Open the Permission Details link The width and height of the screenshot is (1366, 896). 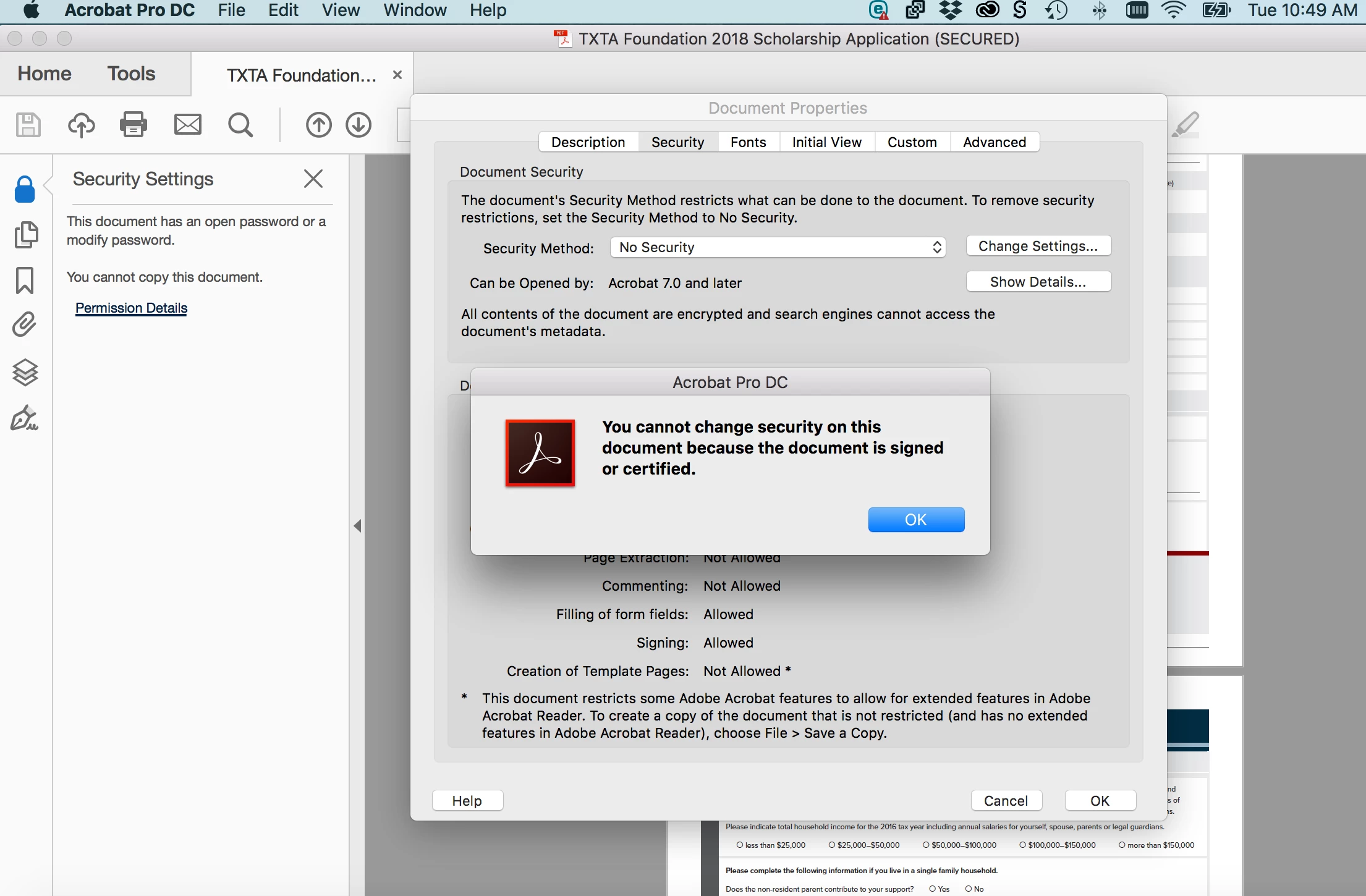[131, 308]
